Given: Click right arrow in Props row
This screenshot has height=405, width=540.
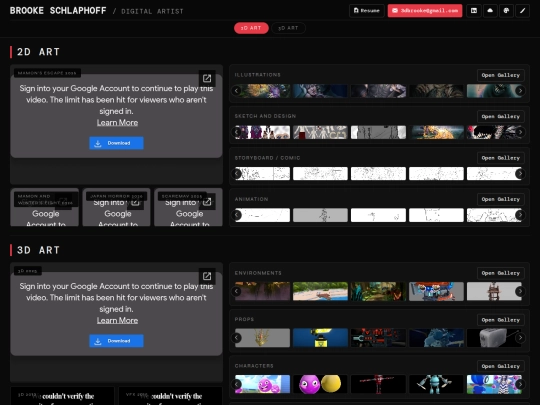Looking at the screenshot, I should click(x=520, y=338).
